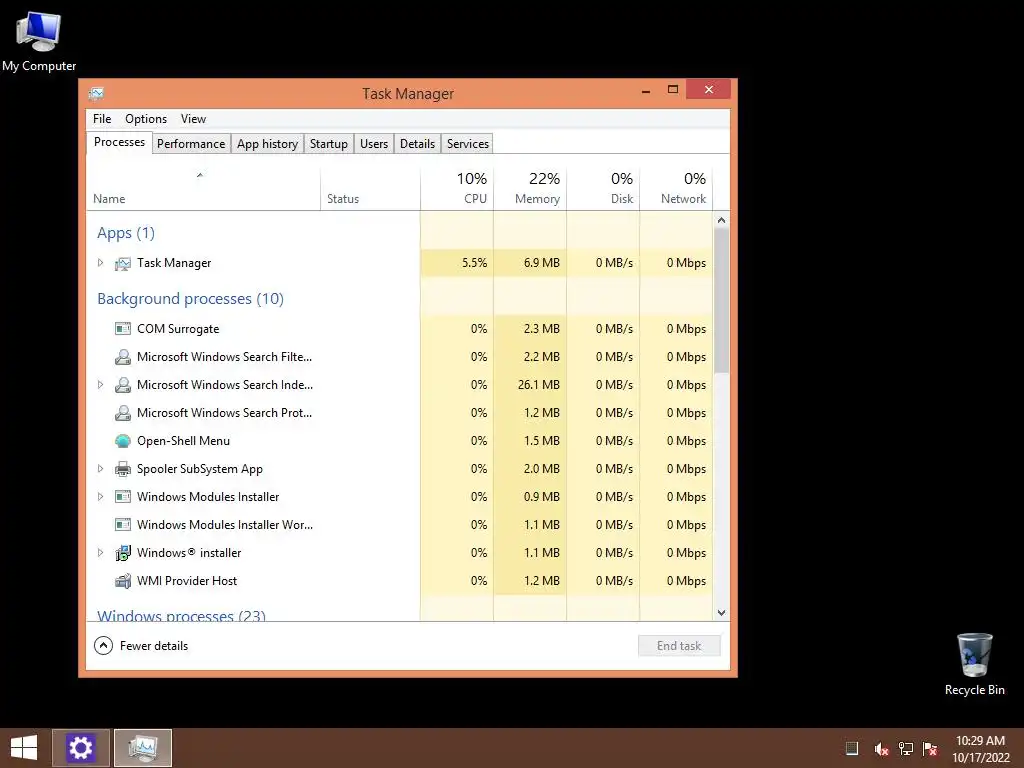Click the Windows Modules Installer icon
The image size is (1024, 768).
123,497
